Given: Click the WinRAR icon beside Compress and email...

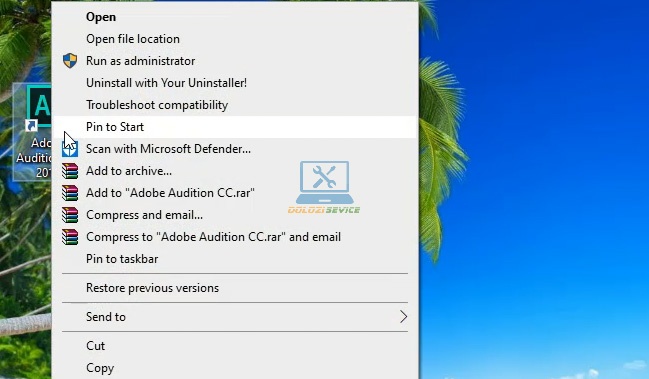Looking at the screenshot, I should point(70,215).
